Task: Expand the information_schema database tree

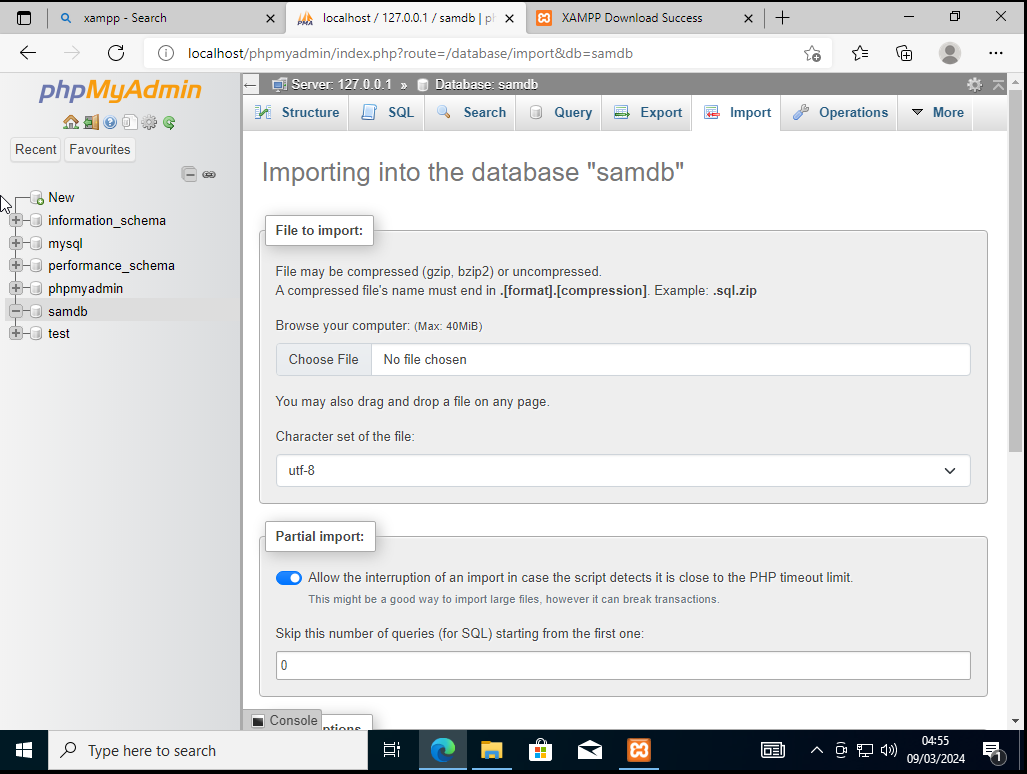Action: tap(16, 220)
